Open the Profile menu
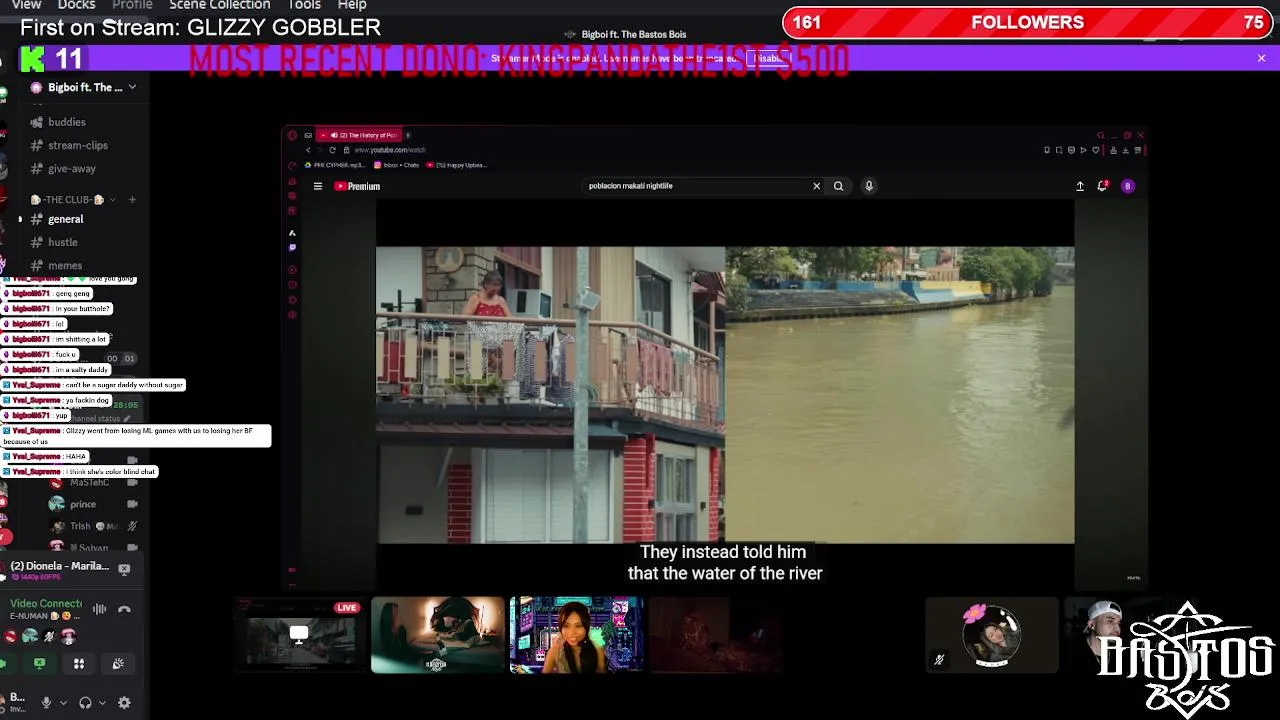This screenshot has width=1280, height=720. [x=132, y=5]
